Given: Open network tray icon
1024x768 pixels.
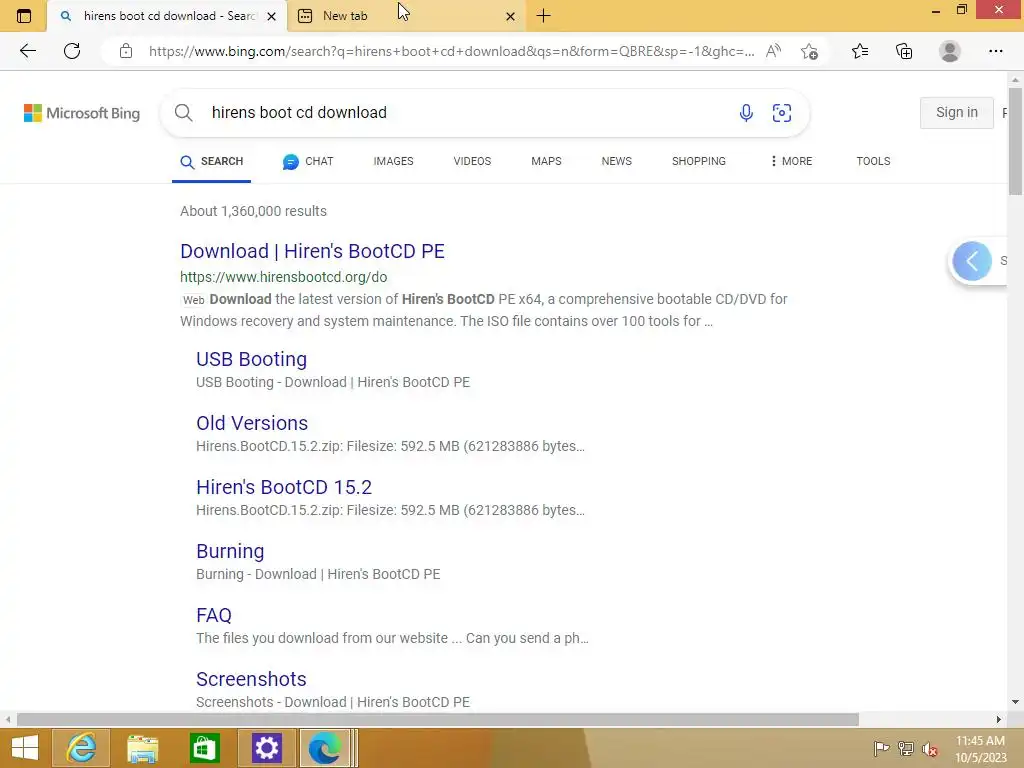Looking at the screenshot, I should 906,748.
